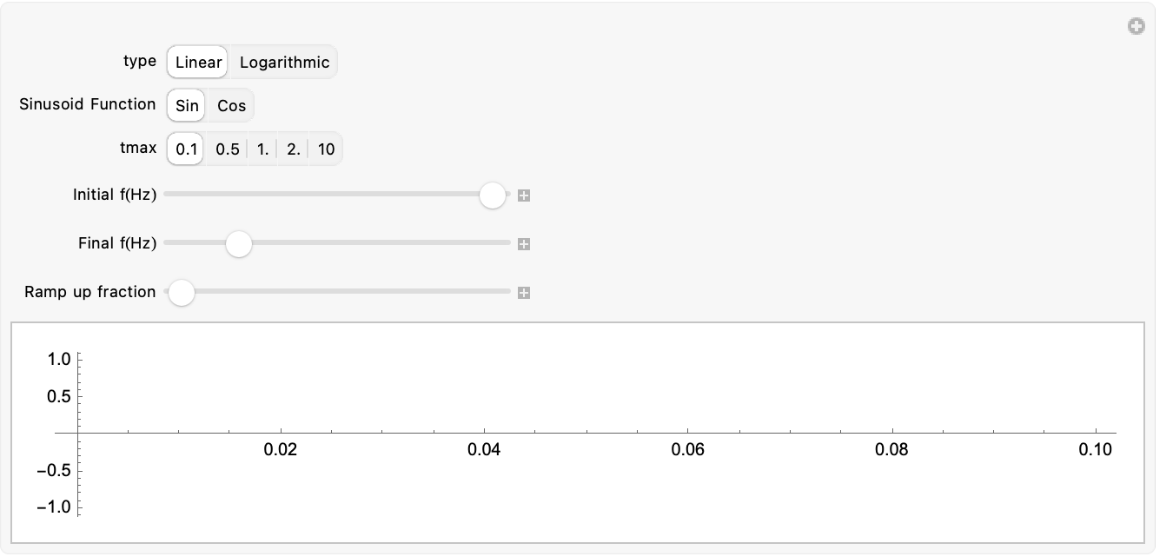The height and width of the screenshot is (558, 1156).
Task: Switch type to Logarithmic
Action: pos(284,62)
